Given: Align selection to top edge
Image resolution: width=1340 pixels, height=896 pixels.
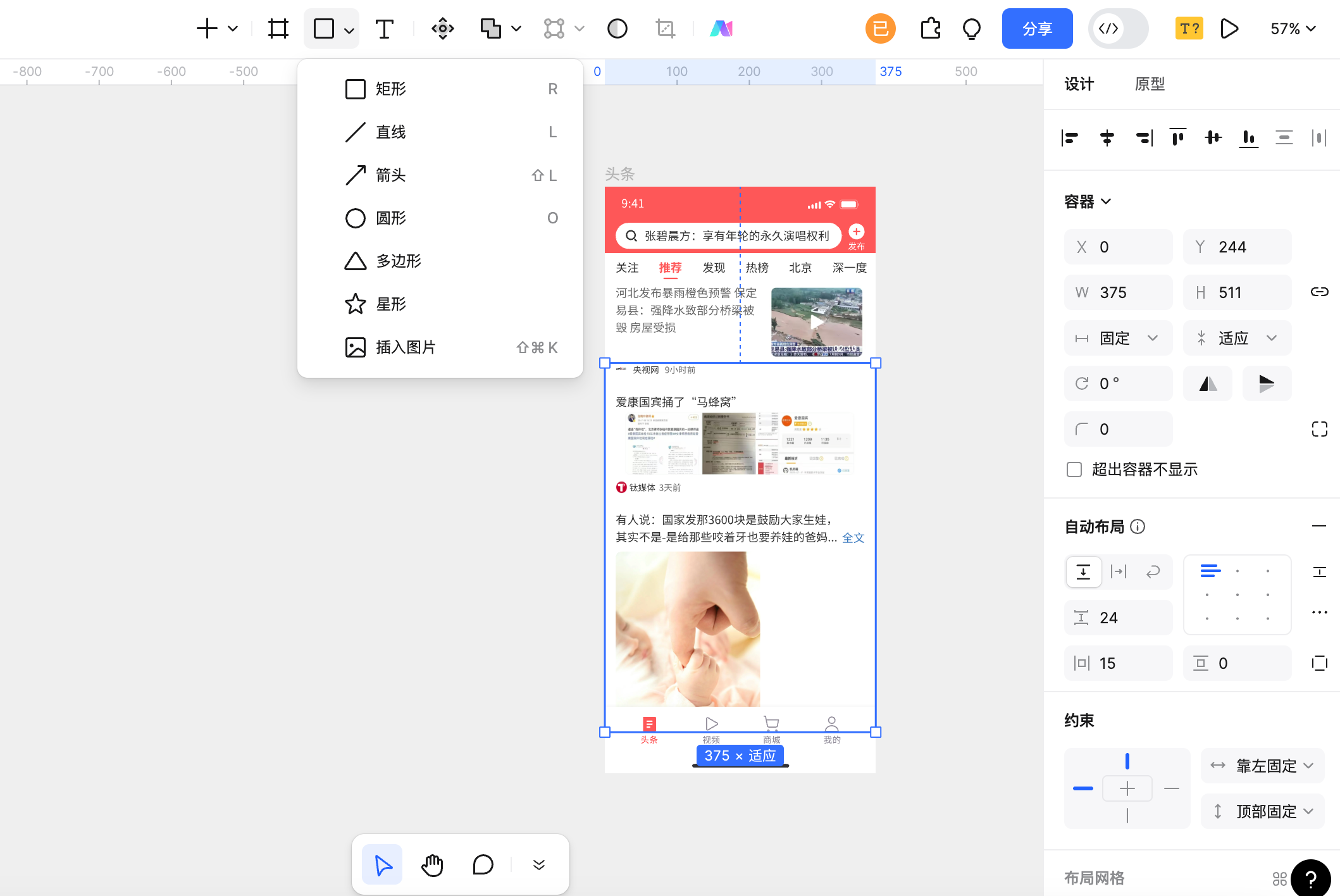Looking at the screenshot, I should 1177,137.
